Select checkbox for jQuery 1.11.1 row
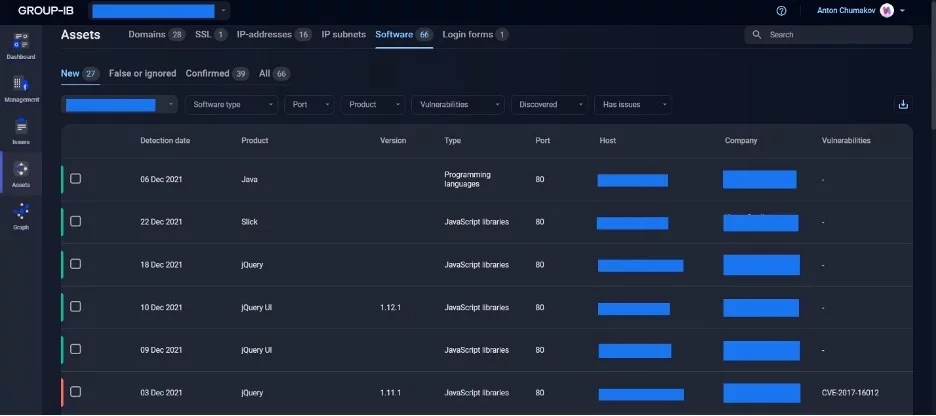Image resolution: width=936 pixels, height=416 pixels. point(75,392)
